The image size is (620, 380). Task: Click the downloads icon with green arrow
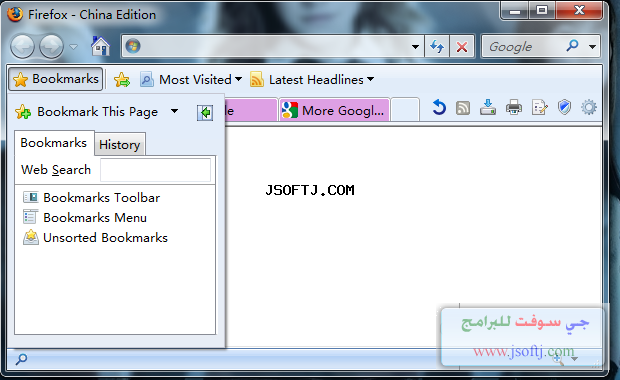coord(488,108)
